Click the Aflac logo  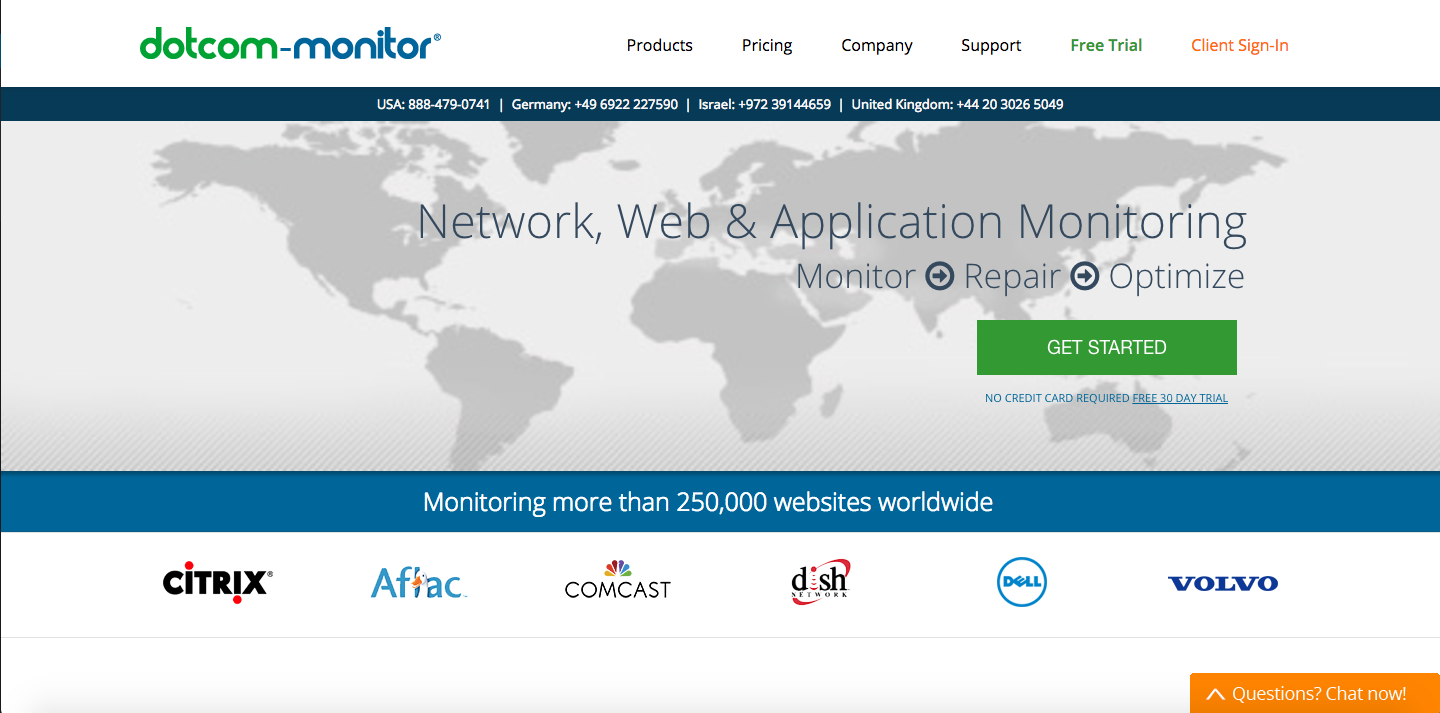(x=418, y=583)
